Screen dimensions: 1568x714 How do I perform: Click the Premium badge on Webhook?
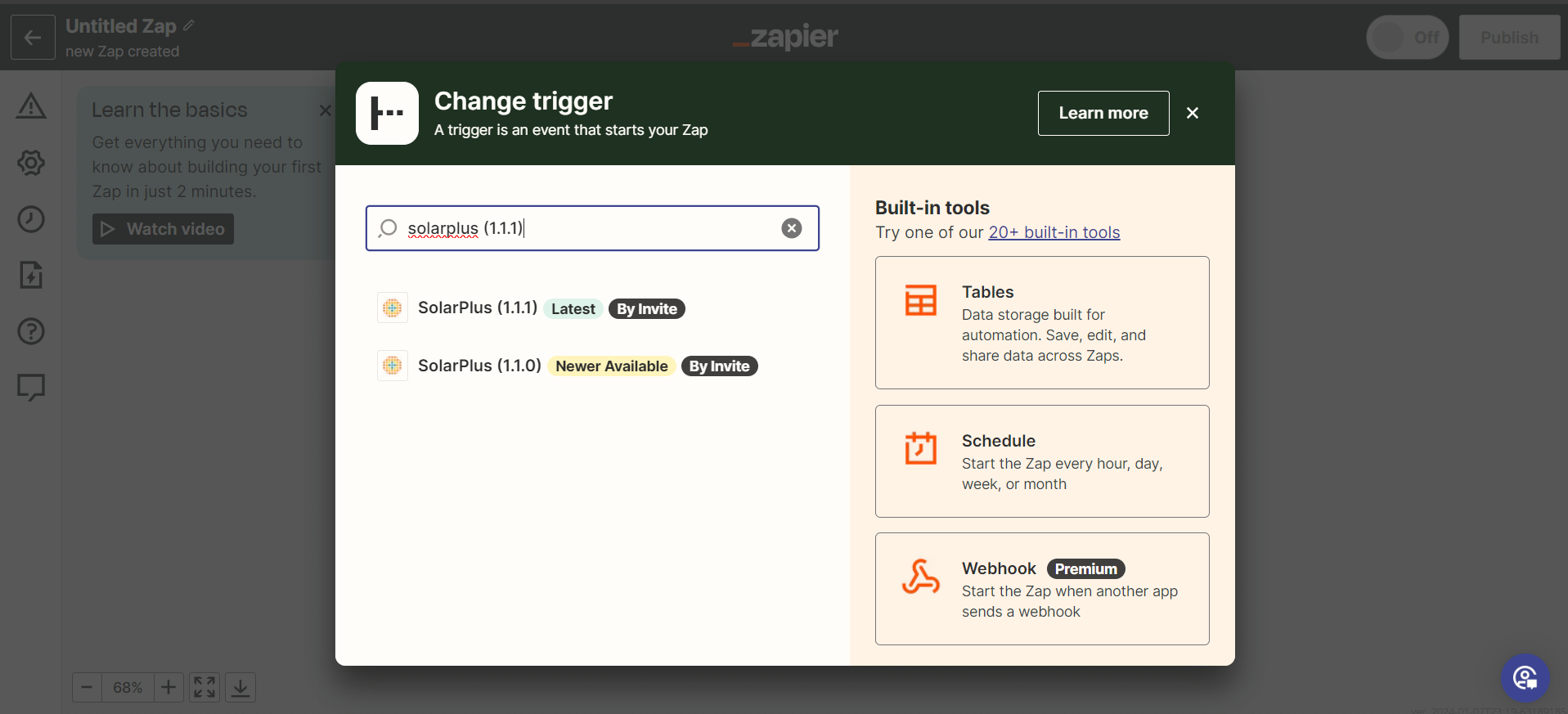pos(1085,568)
